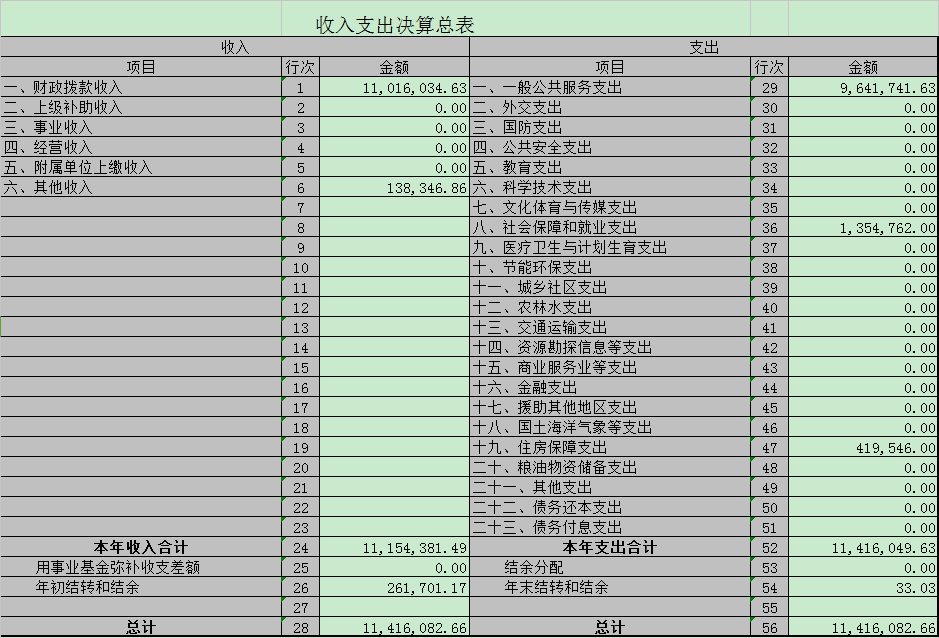Select the cell 一、财政拨款收入

click(141, 87)
